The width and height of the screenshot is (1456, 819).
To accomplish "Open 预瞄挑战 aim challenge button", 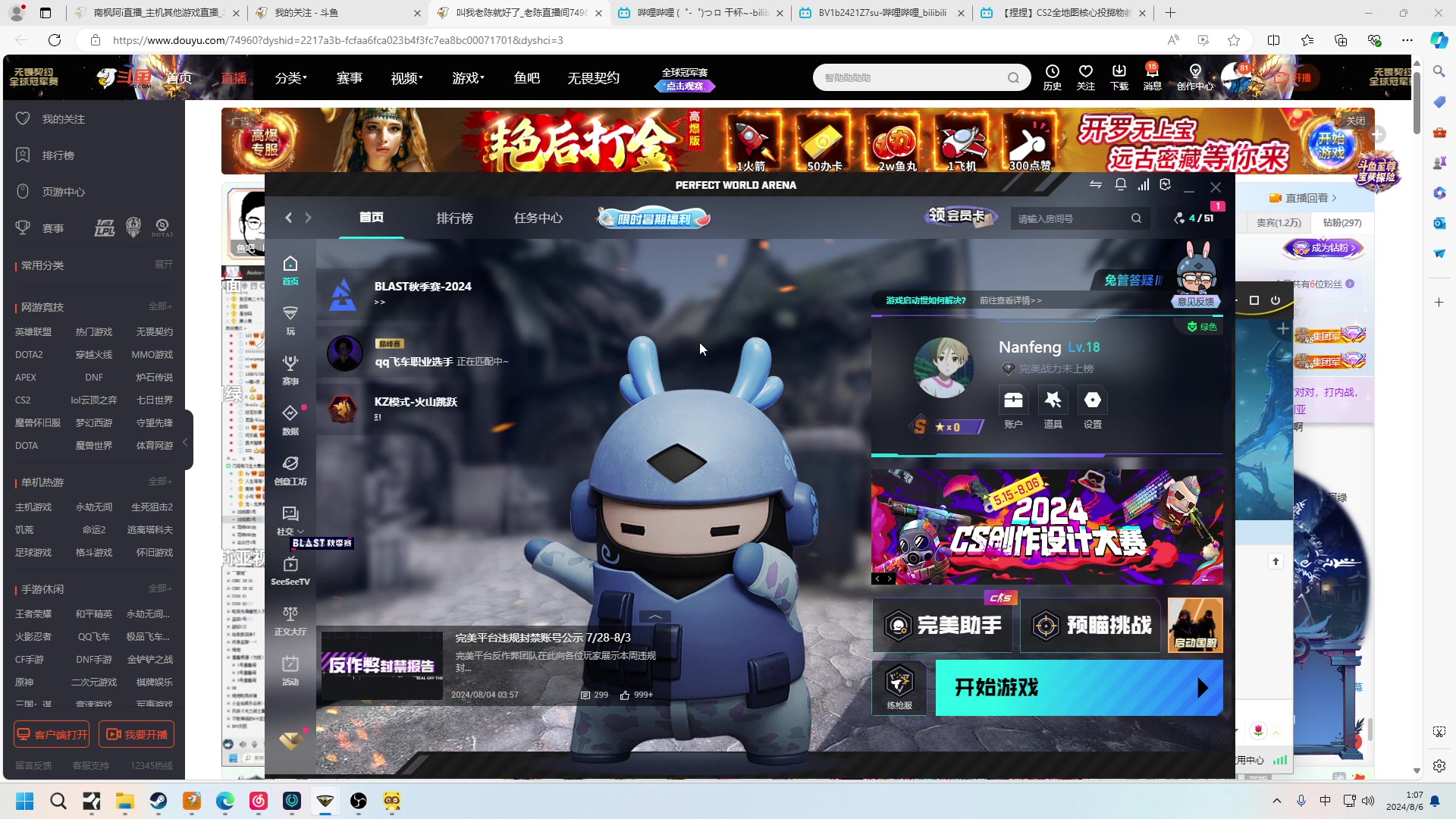I will tap(1090, 626).
